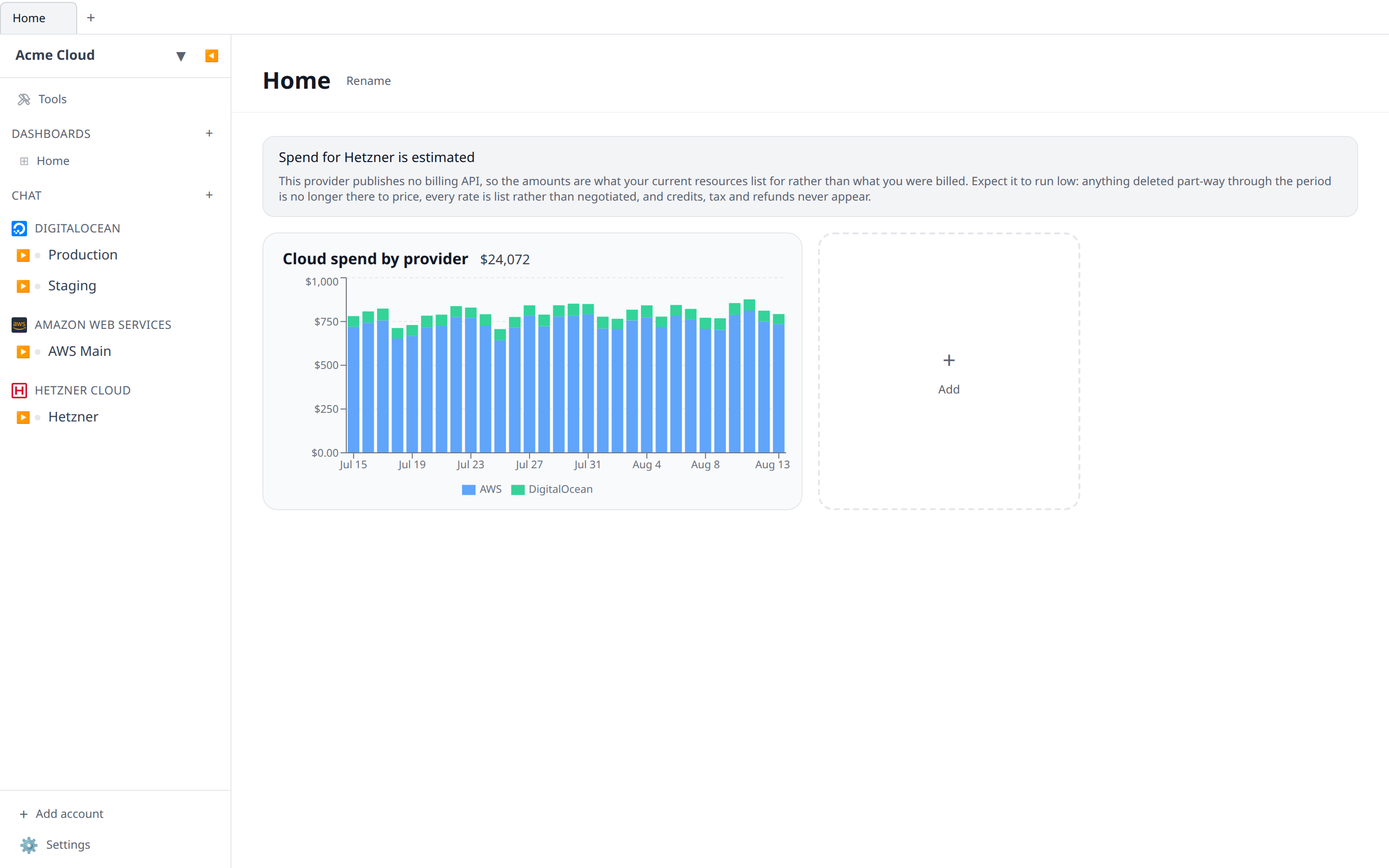Select the Production account
This screenshot has width=1389, height=868.
(x=82, y=255)
